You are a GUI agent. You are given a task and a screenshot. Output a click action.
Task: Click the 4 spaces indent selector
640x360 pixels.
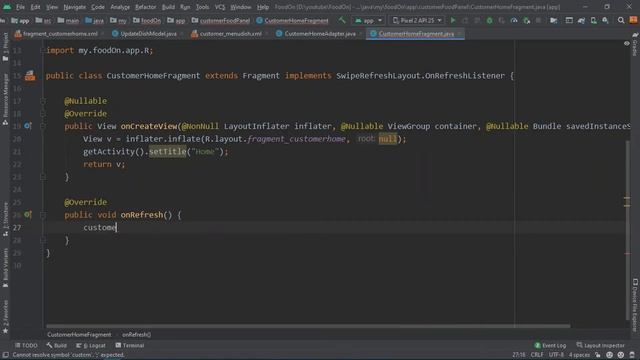[579, 355]
